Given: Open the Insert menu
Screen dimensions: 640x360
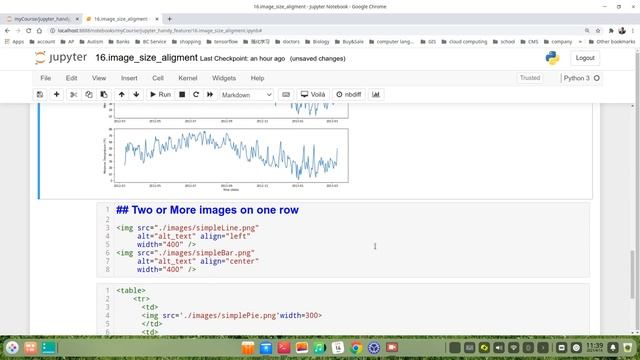Looking at the screenshot, I should (x=129, y=78).
